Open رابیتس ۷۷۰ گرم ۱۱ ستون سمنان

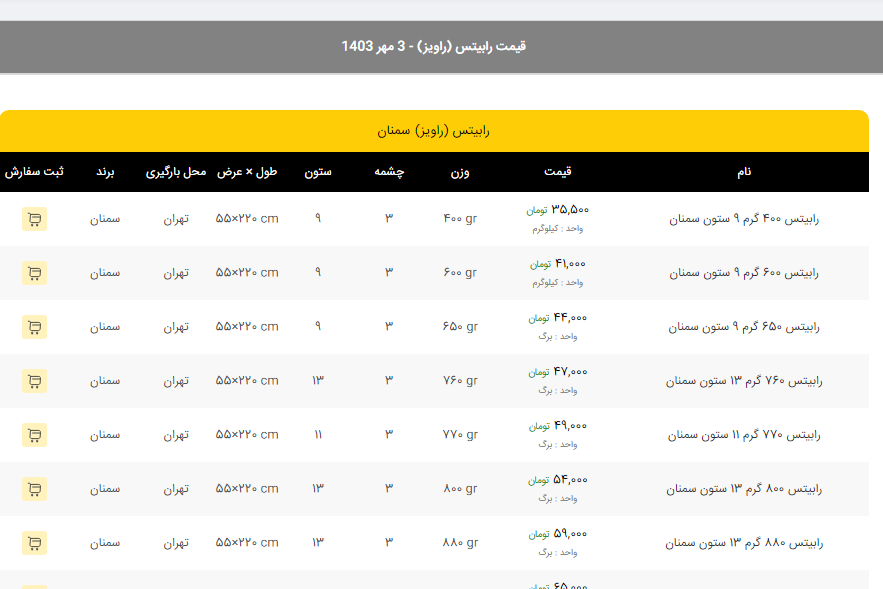click(744, 435)
